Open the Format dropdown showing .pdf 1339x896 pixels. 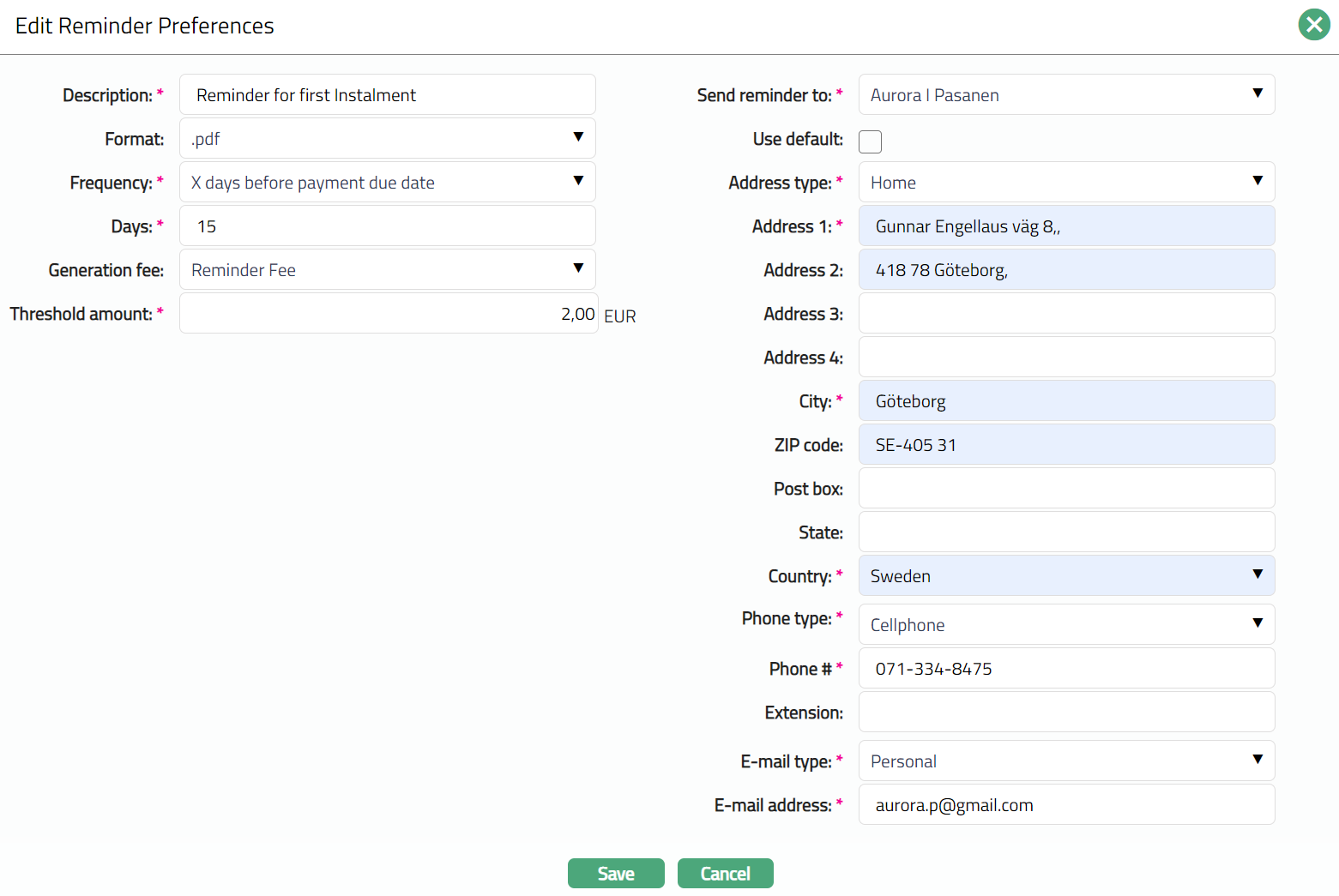click(x=387, y=139)
